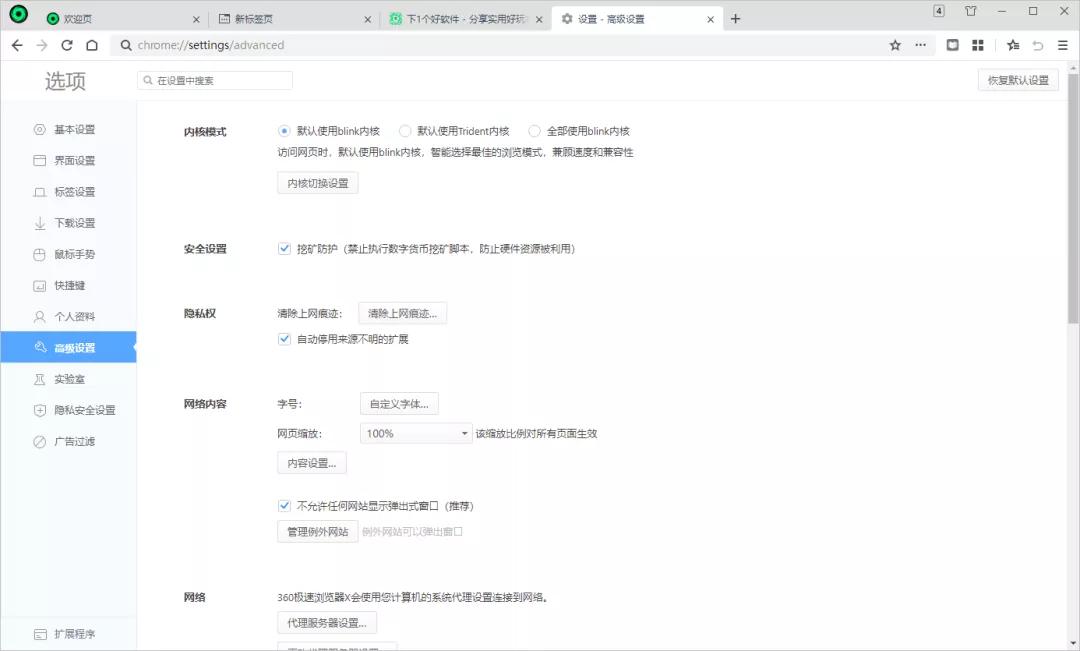Open the 广告过滤 settings section
Viewport: 1080px width, 651px height.
70,440
